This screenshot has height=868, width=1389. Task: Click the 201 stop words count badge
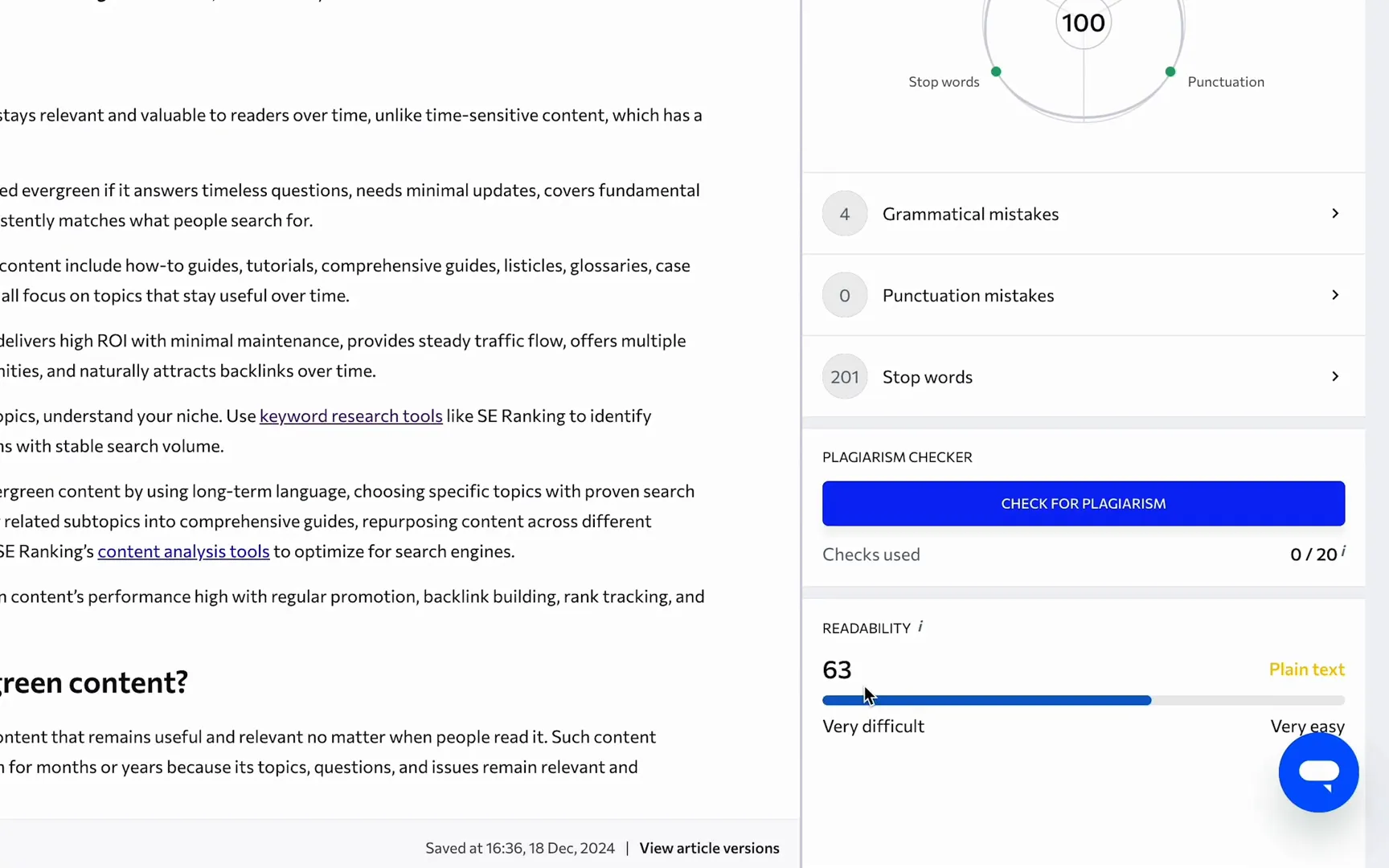coord(844,376)
